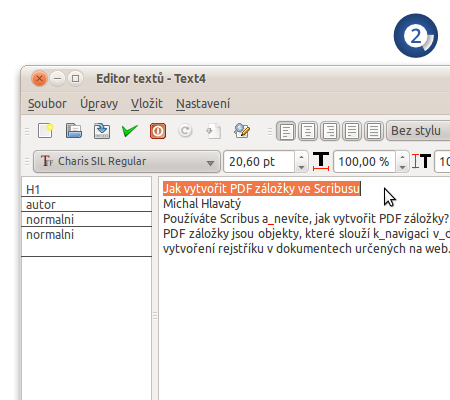
Task: Toggle align text left button
Action: 286,131
